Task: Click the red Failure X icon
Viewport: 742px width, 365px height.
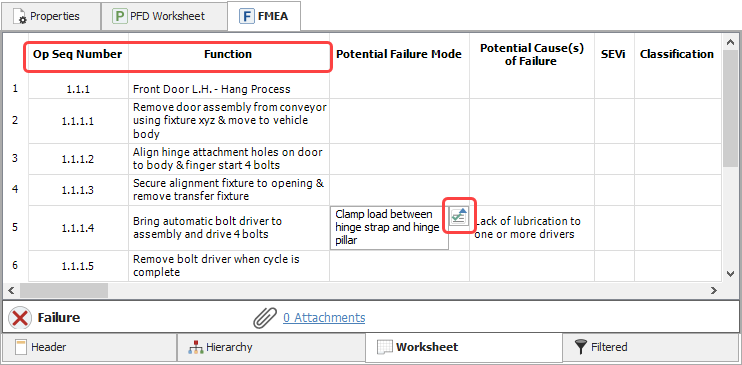Action: pos(20,317)
